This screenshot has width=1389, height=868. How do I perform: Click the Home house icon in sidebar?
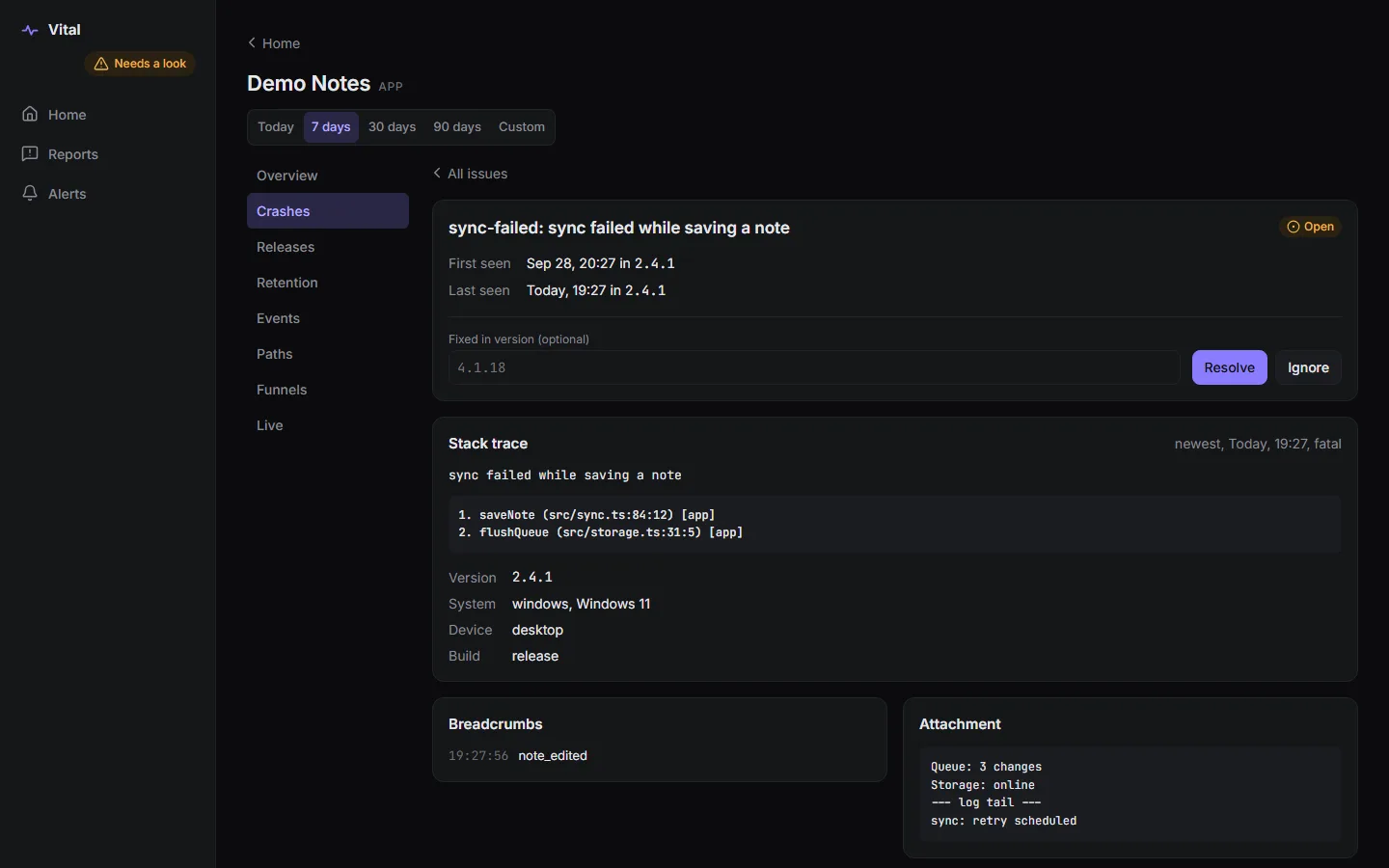point(30,115)
